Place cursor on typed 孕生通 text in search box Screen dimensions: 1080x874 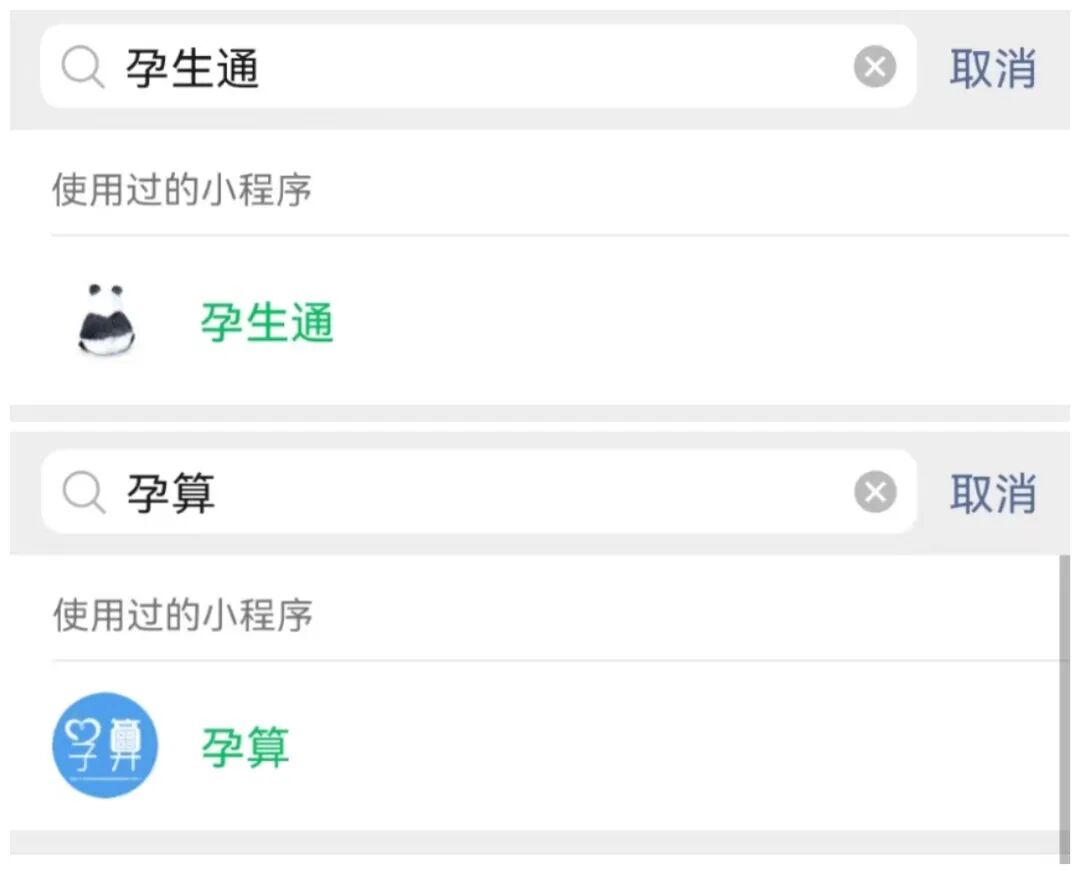pyautogui.click(x=192, y=68)
